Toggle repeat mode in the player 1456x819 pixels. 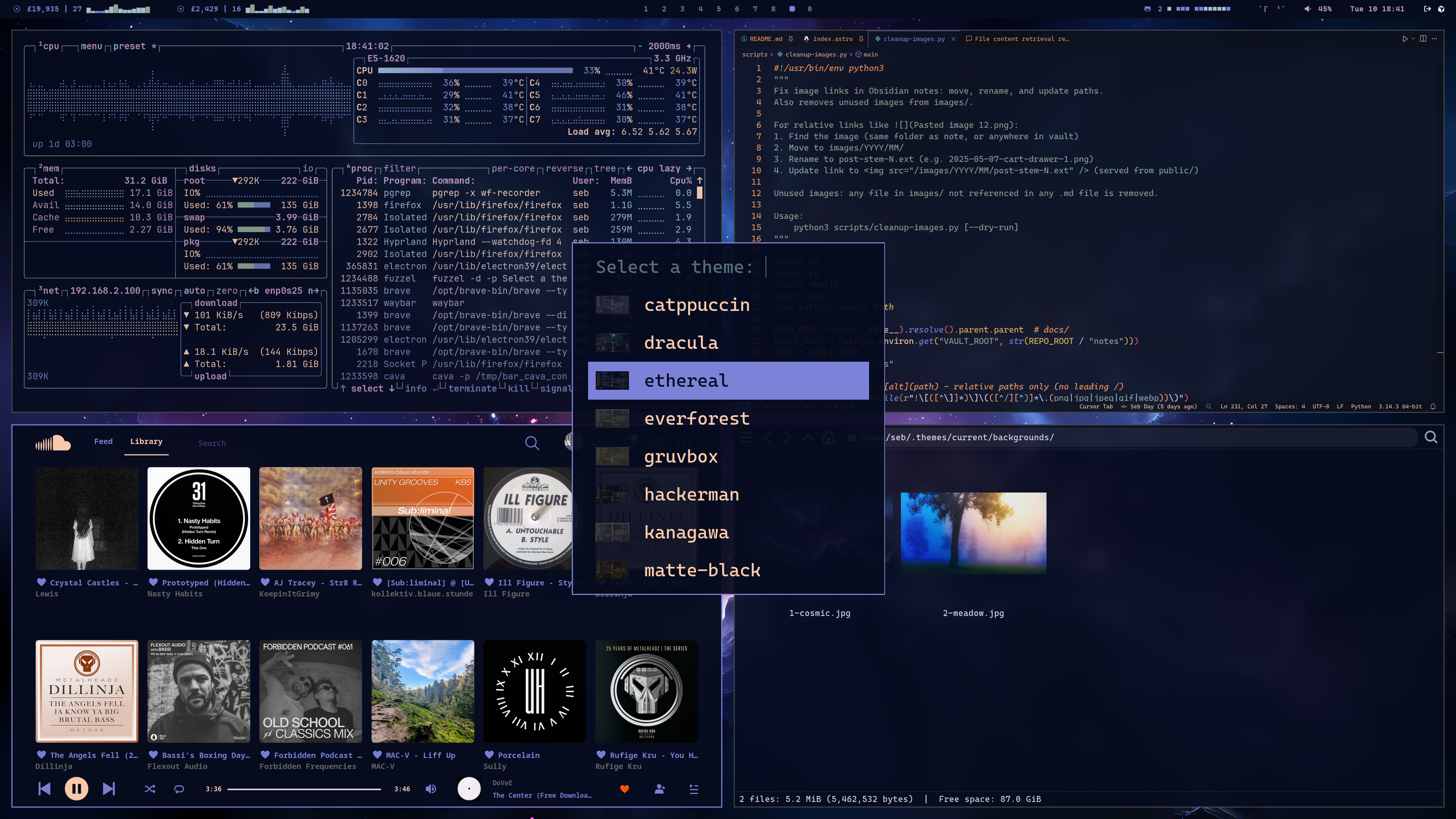click(x=179, y=789)
